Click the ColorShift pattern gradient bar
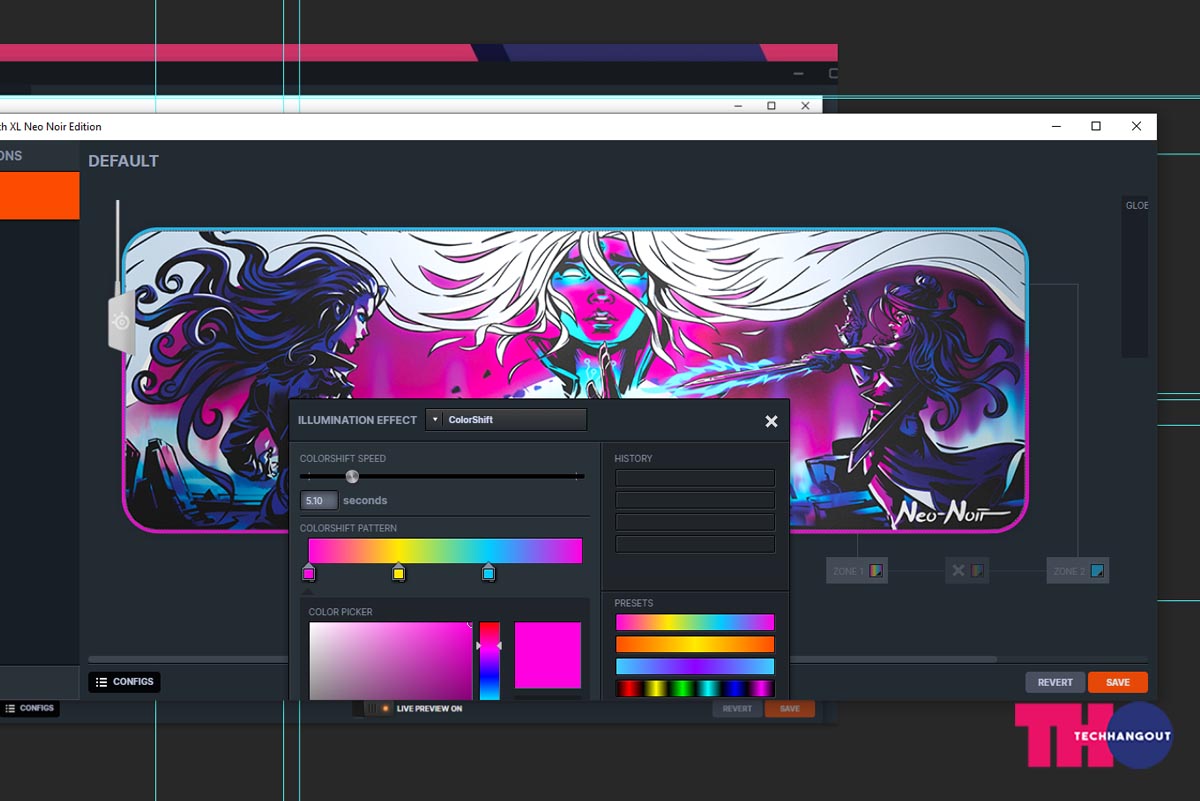This screenshot has width=1200, height=801. [445, 551]
